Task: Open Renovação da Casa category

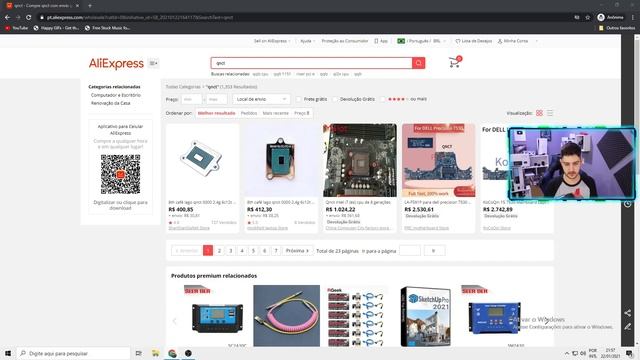Action: (111, 103)
